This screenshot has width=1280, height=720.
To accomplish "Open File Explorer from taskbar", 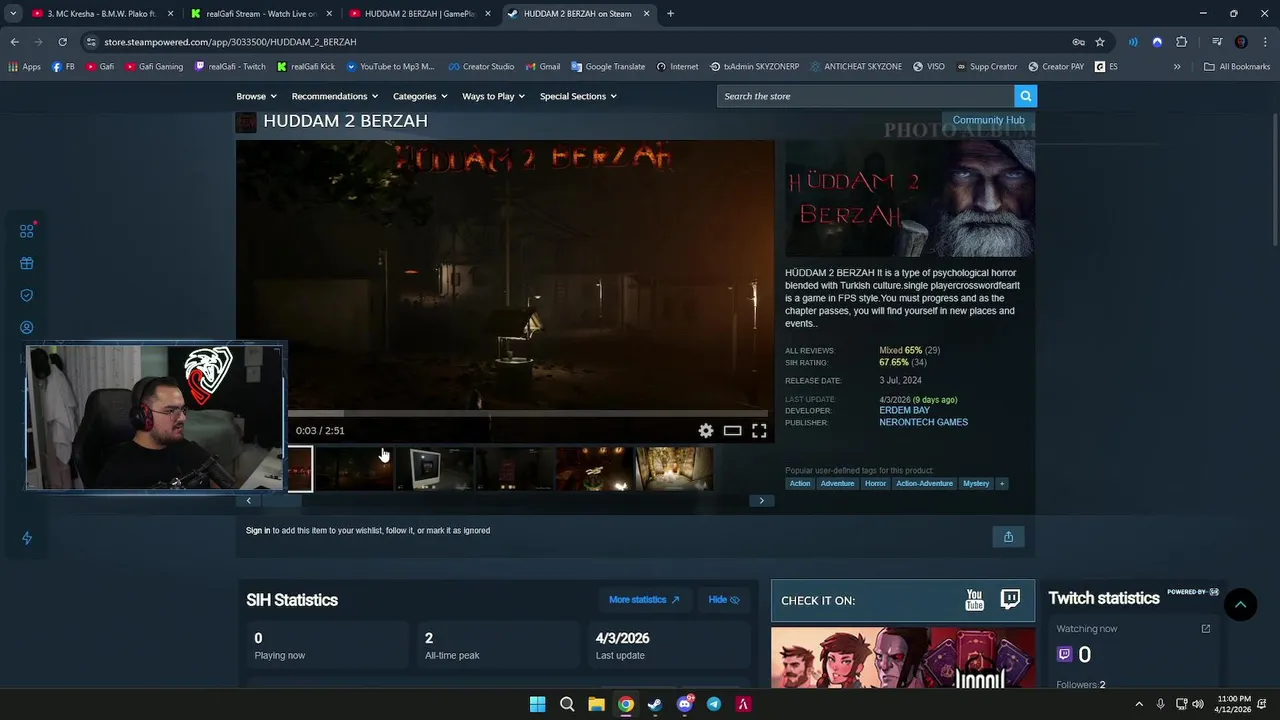I will pyautogui.click(x=596, y=704).
